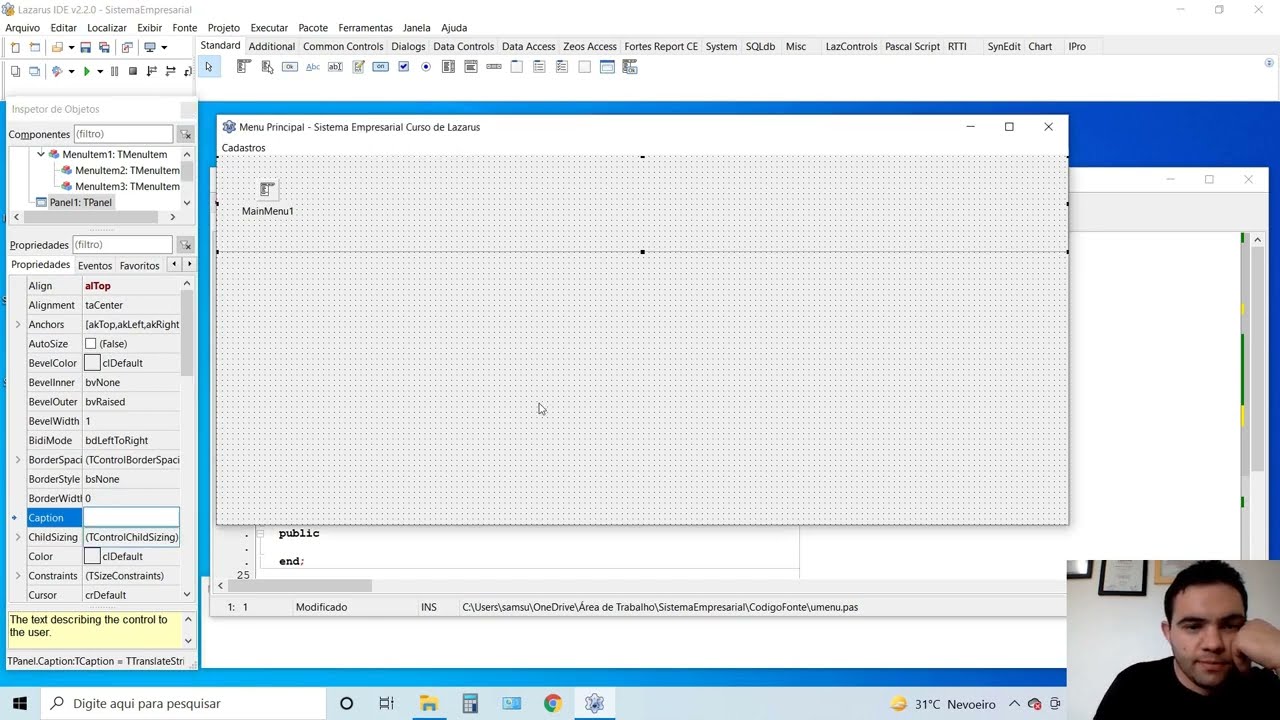Pick the TComboBox palette component
Screen dimensions: 1280x720
click(x=471, y=67)
